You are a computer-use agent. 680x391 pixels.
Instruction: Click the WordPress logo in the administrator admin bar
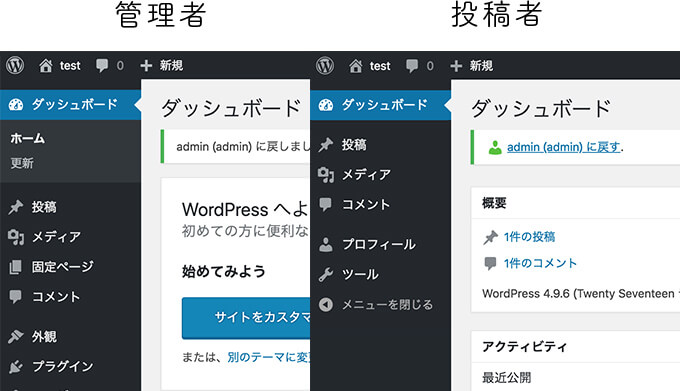click(15, 65)
